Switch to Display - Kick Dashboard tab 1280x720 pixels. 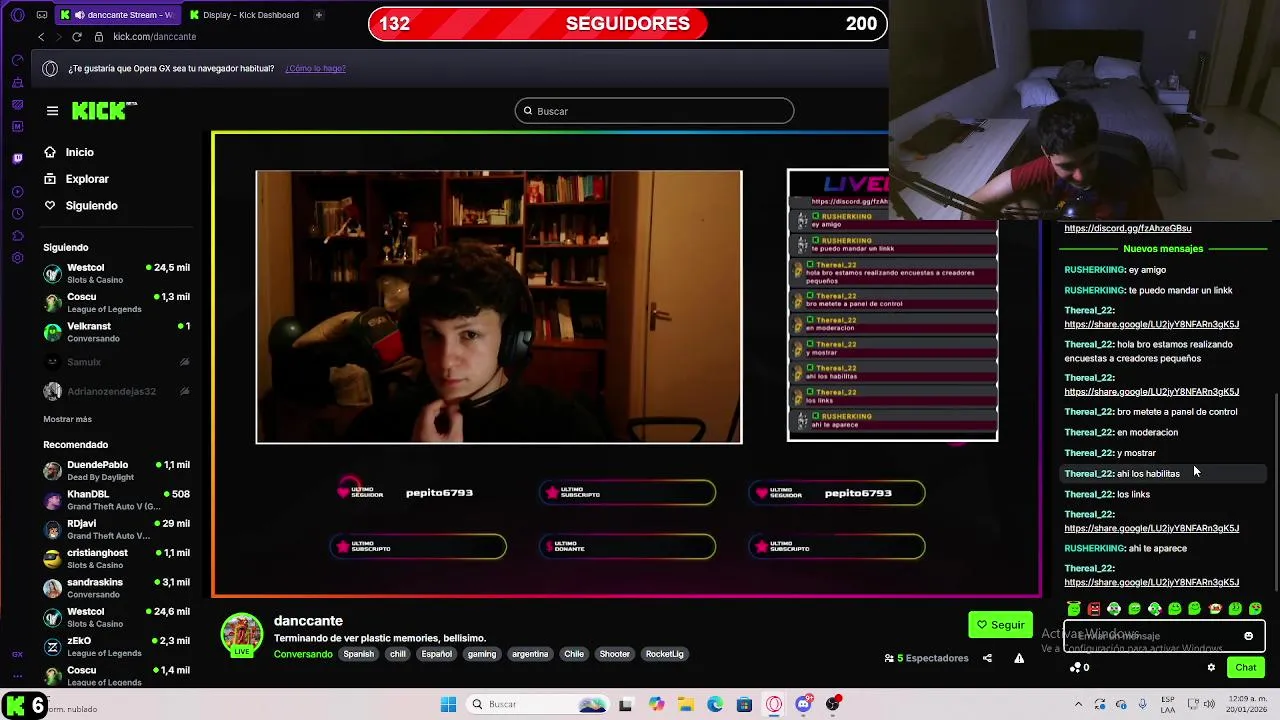244,15
